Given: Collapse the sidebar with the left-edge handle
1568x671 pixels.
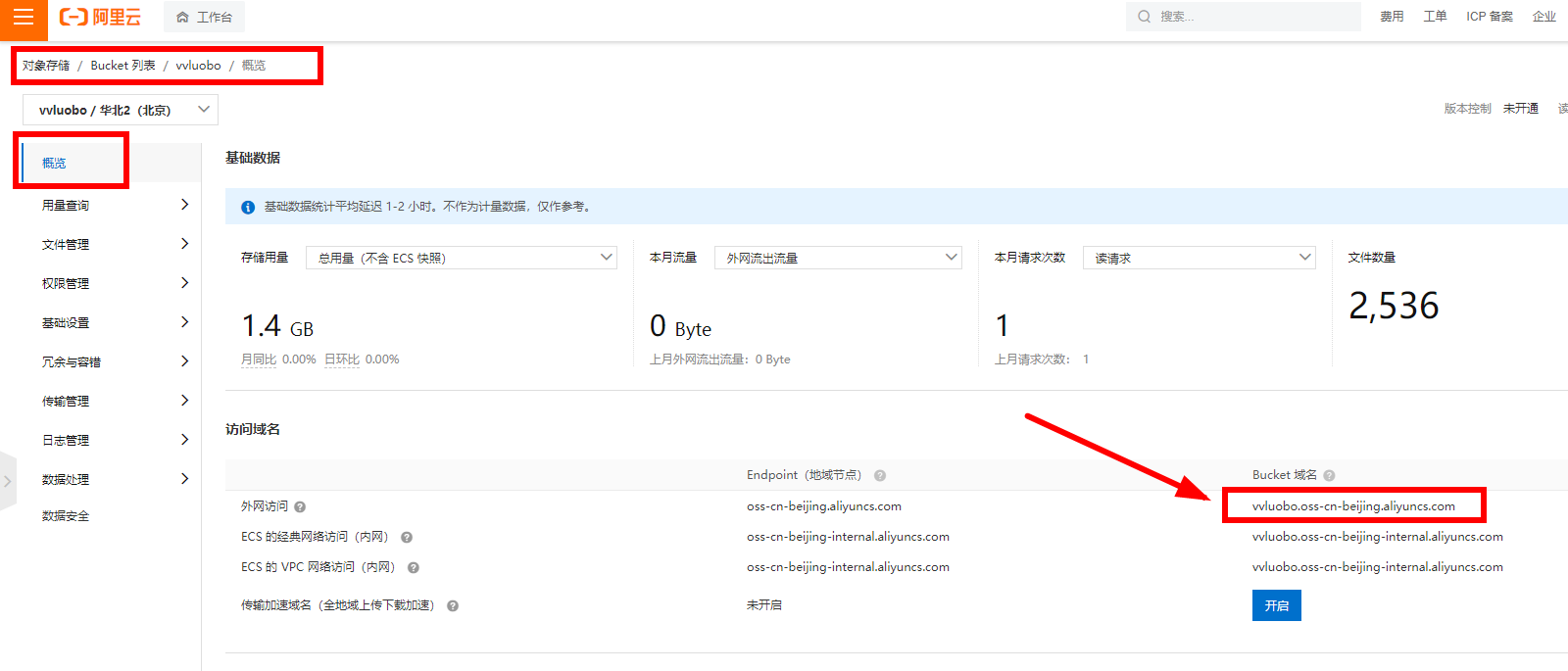Looking at the screenshot, I should click(x=8, y=481).
